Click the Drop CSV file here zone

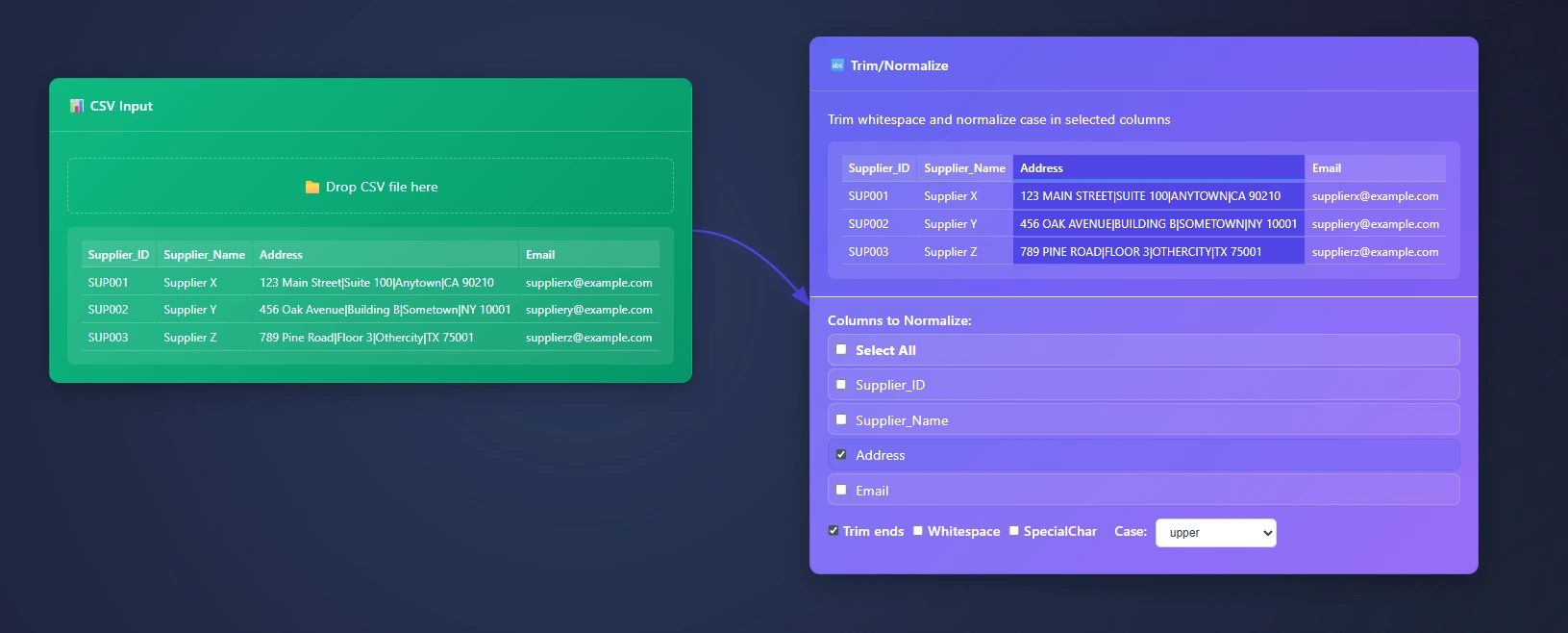coord(370,186)
